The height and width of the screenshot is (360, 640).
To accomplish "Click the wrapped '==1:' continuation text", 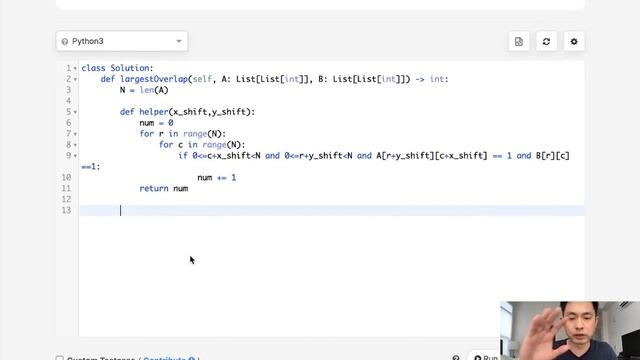I will (91, 167).
